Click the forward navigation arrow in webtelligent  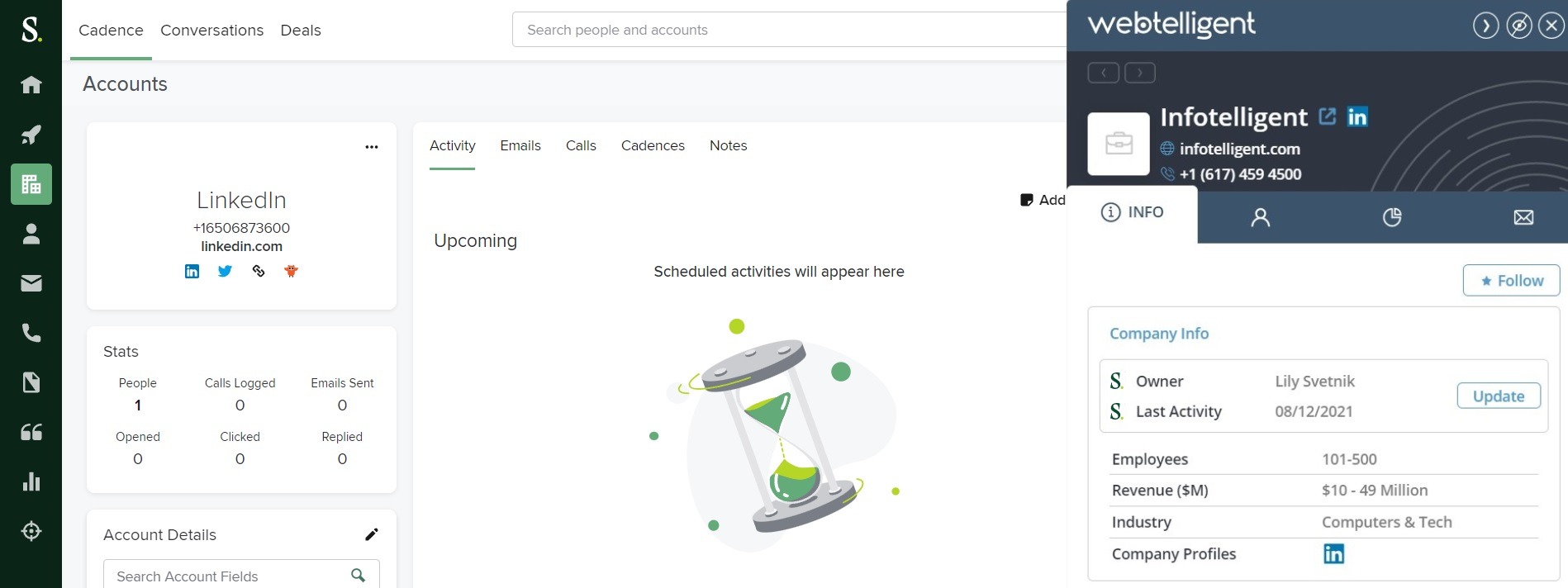1140,73
